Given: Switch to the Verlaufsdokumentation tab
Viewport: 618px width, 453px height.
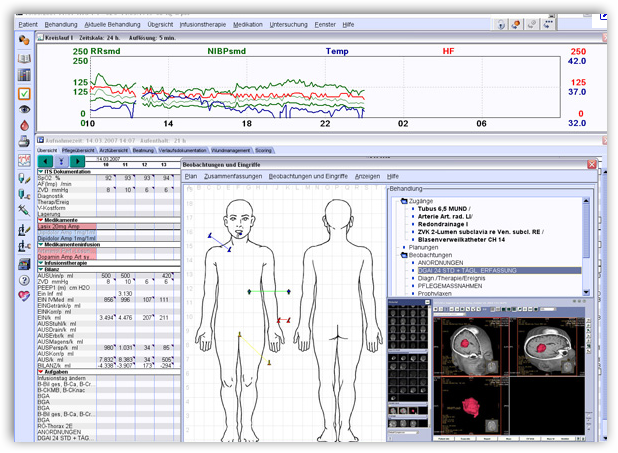Looking at the screenshot, I should point(182,151).
